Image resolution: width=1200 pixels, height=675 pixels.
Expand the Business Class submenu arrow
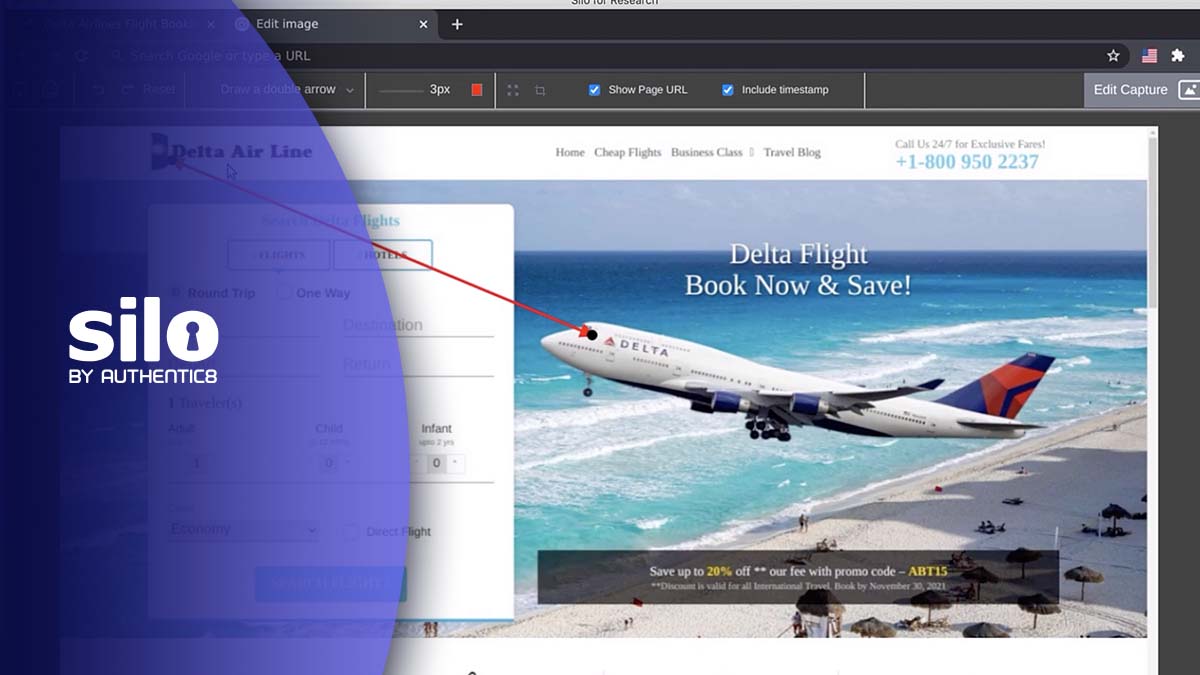pyautogui.click(x=752, y=153)
